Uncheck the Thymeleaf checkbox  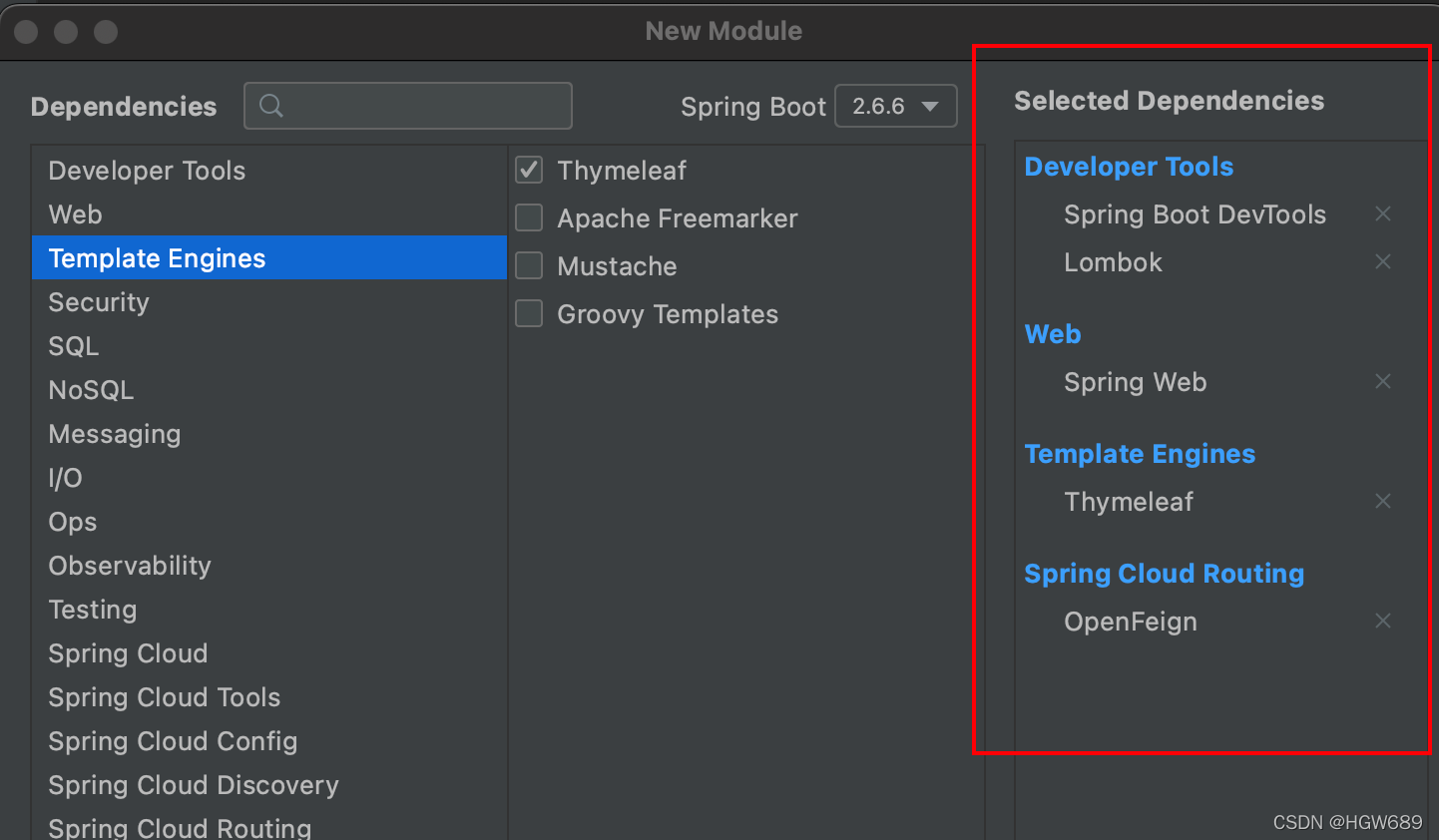[529, 171]
